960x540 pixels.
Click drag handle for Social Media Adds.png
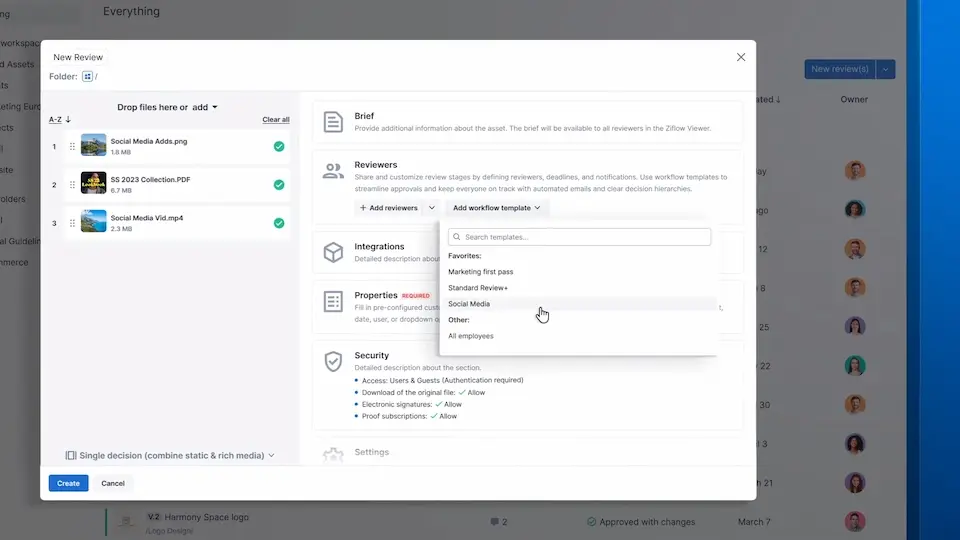coord(72,146)
